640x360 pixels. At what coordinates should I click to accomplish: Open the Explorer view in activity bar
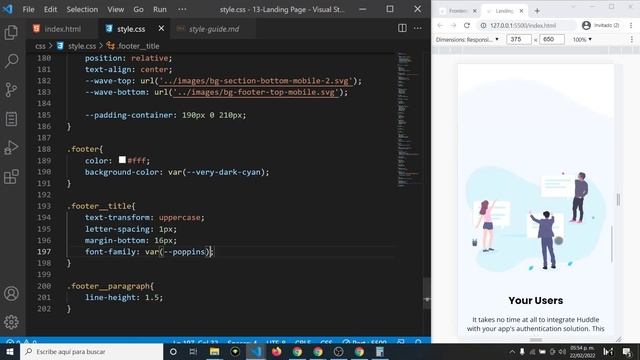11,32
